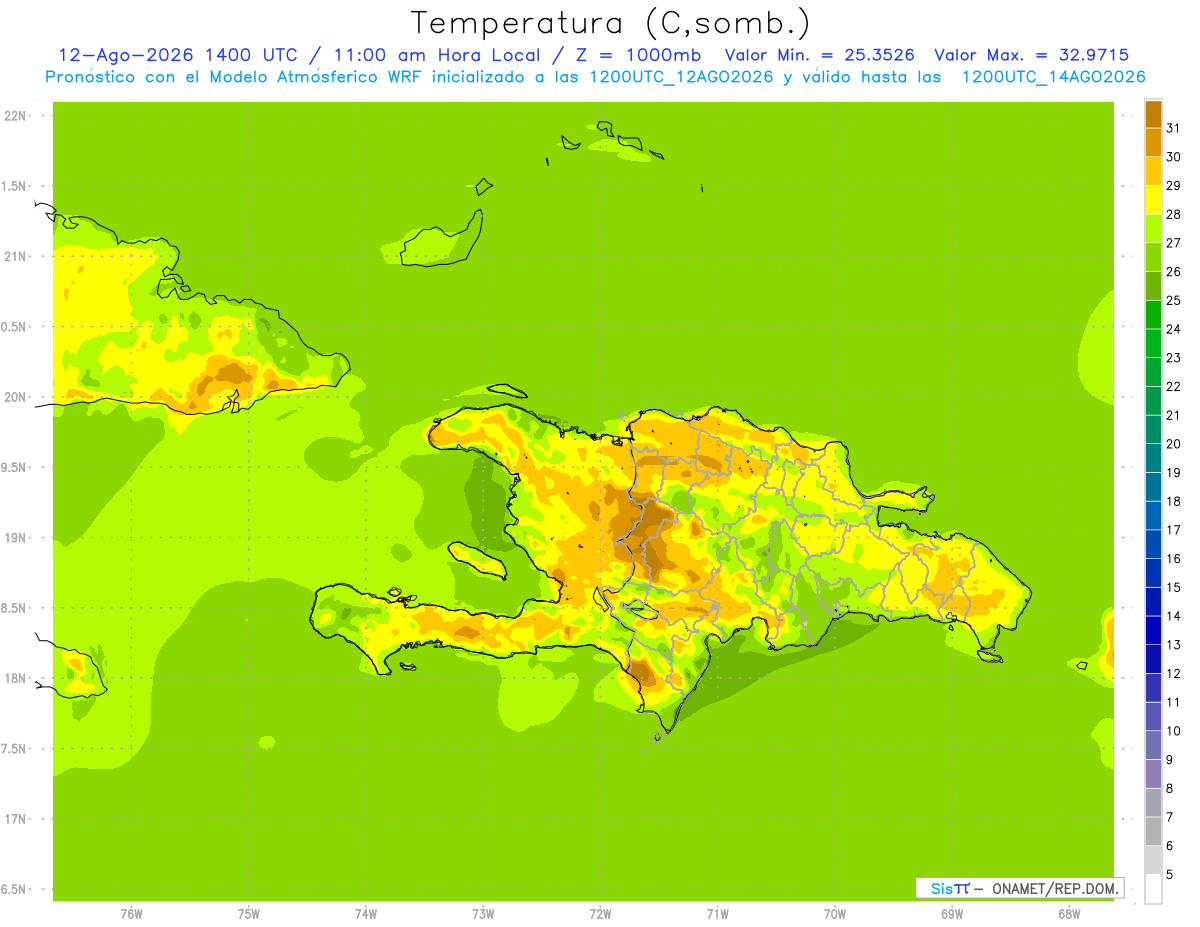
Task: Click the 69W longitude axis label
Action: 952,914
